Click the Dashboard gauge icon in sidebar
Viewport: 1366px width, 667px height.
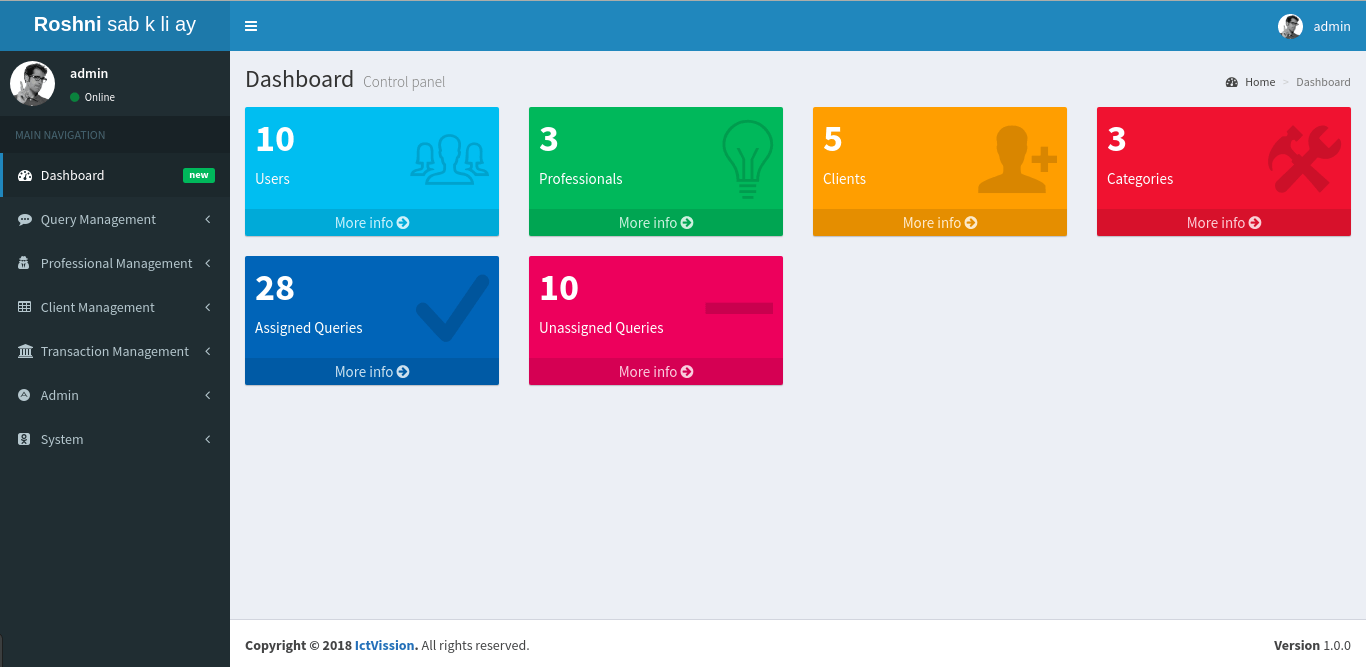25,175
